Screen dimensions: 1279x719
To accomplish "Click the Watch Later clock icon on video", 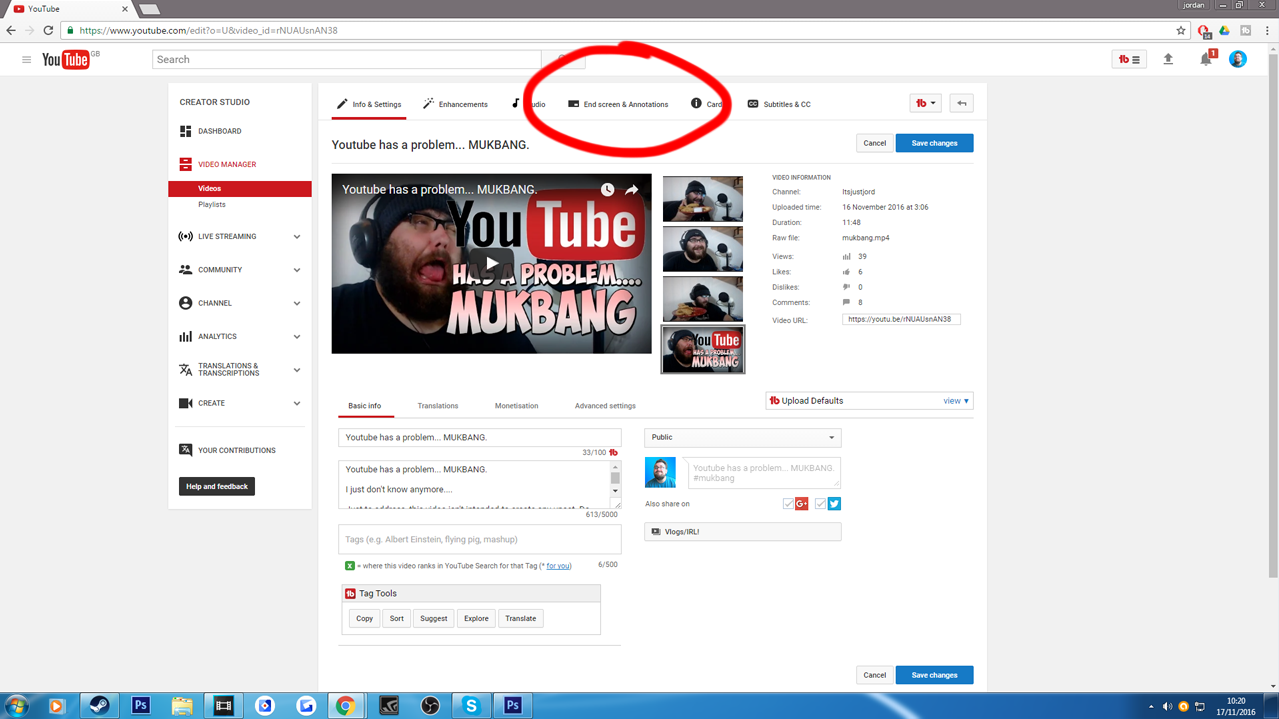I will (x=607, y=190).
